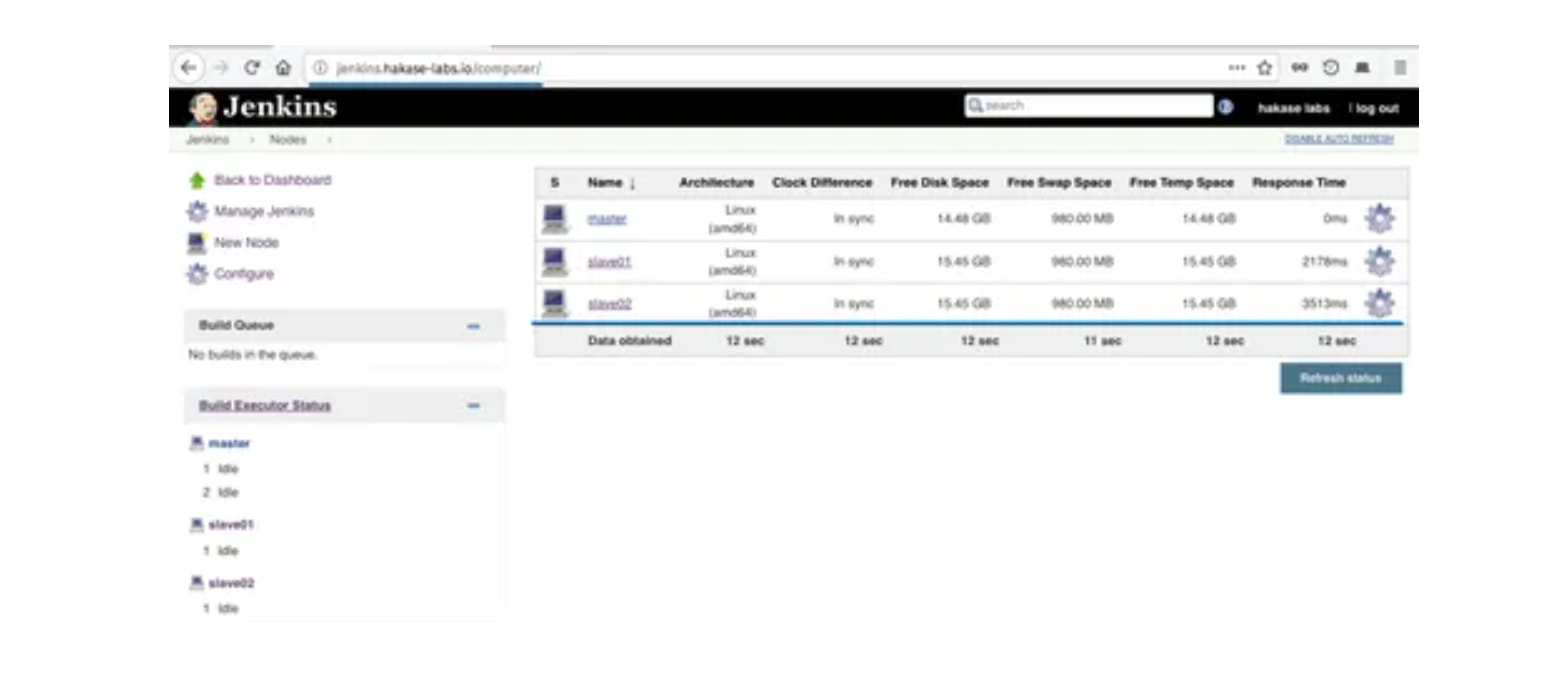Click the browser forward arrow button
Screen dimensions: 1549x686
[x=221, y=68]
